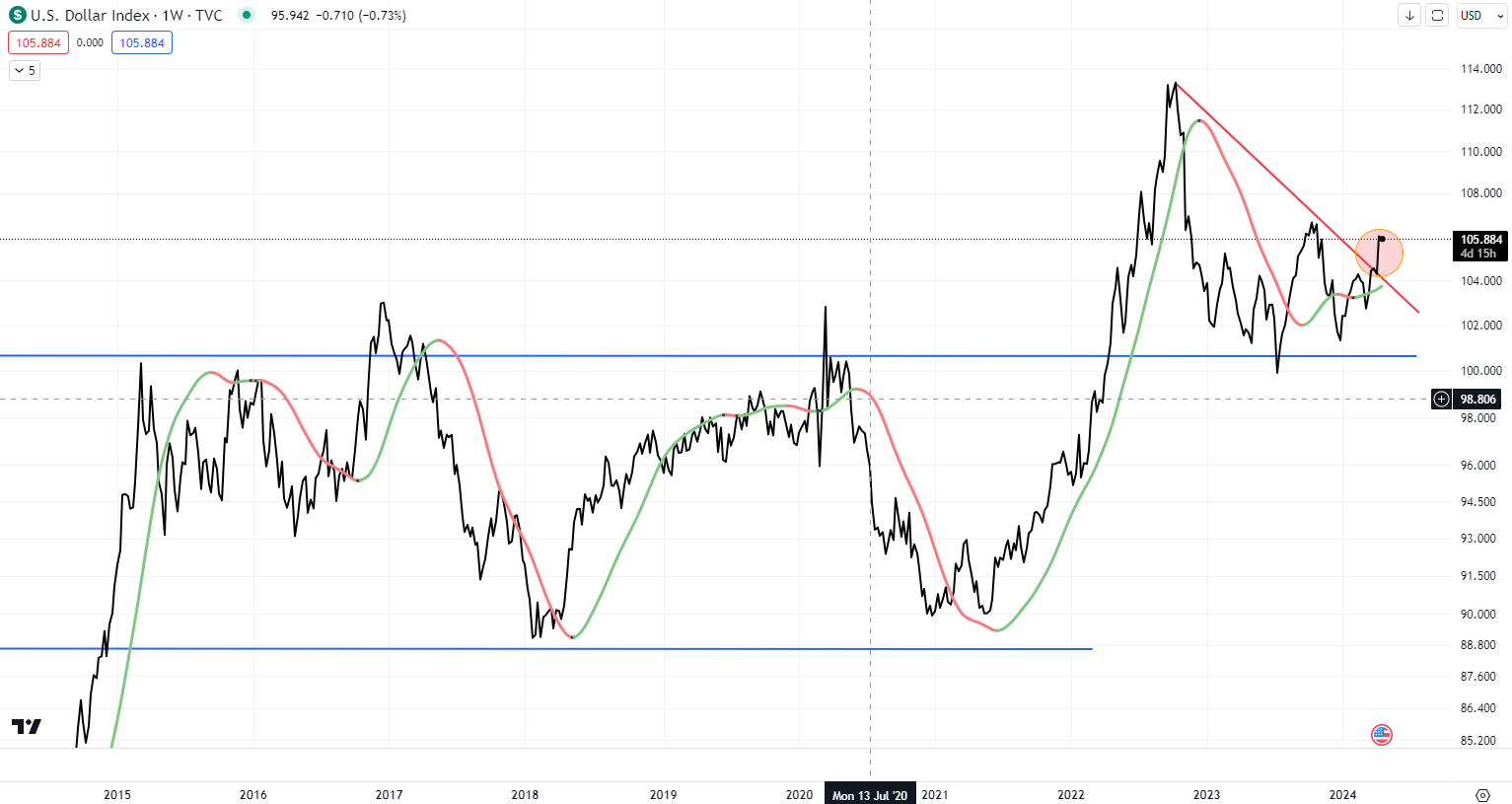Screen dimensions: 1512x804
Task: Click the Mon 13 Jul '20 date label
Action: tap(870, 794)
